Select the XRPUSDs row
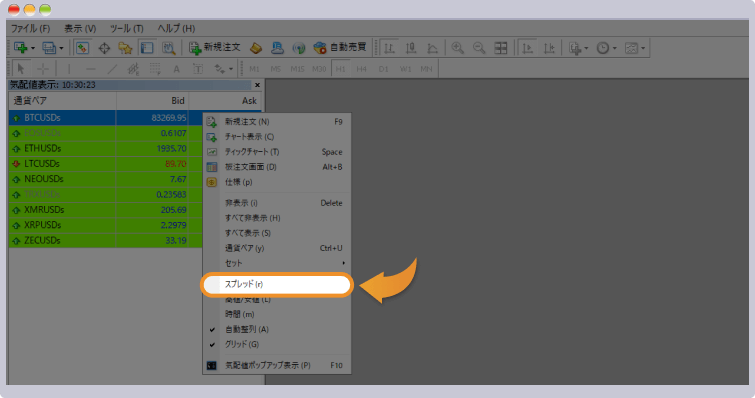Screen dimensions: 755x398 tap(105, 225)
